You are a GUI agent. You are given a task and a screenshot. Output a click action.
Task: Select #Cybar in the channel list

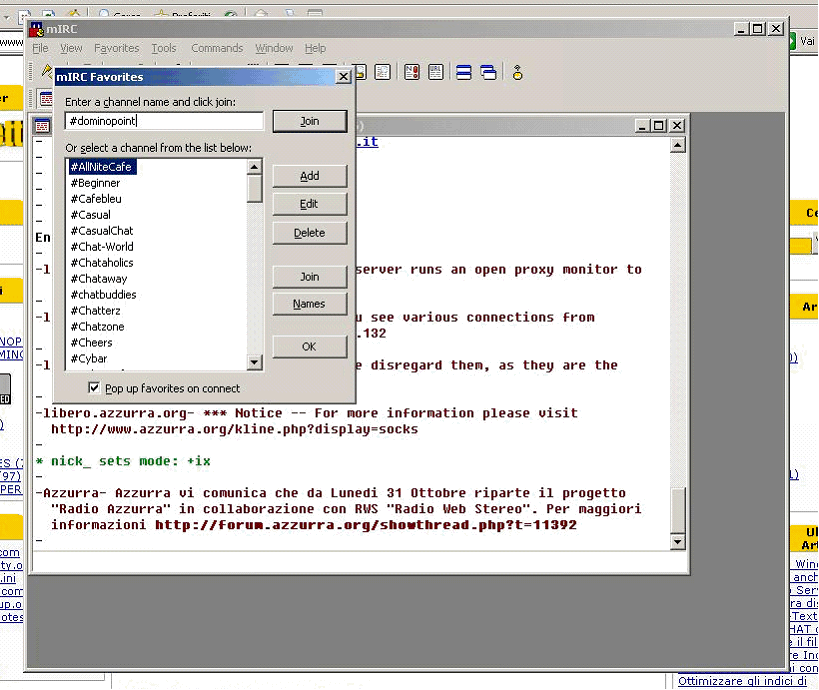coord(89,359)
